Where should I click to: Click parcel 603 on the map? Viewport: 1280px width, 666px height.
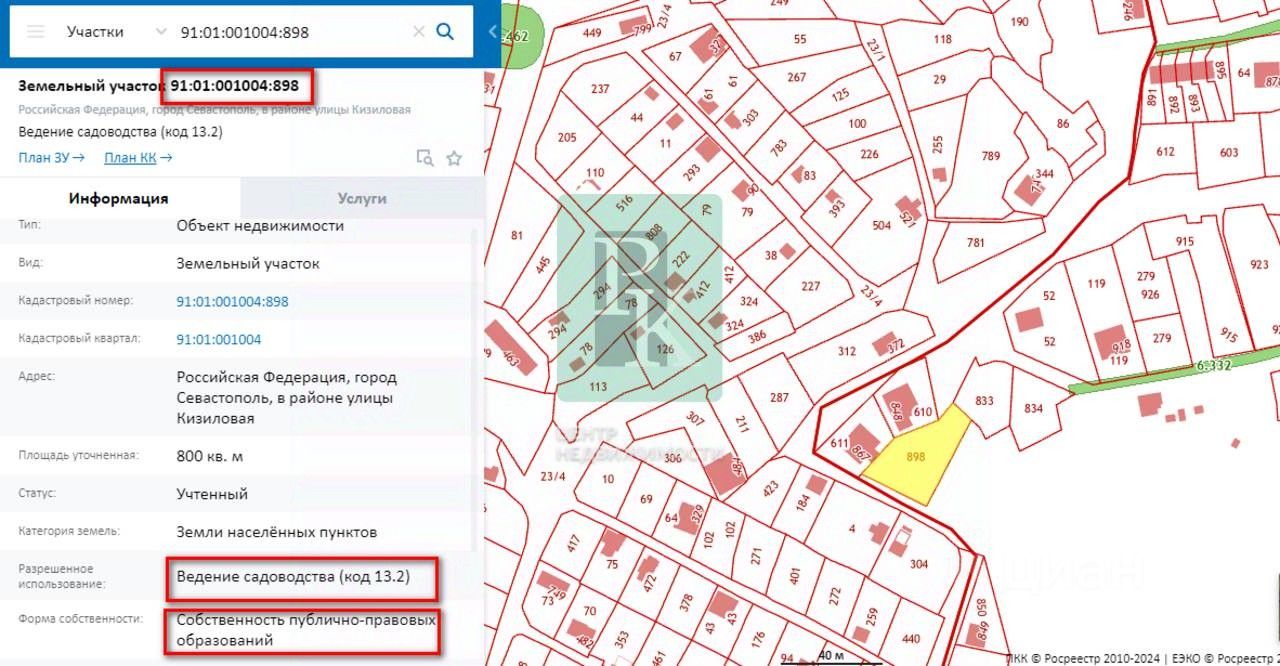(1229, 152)
